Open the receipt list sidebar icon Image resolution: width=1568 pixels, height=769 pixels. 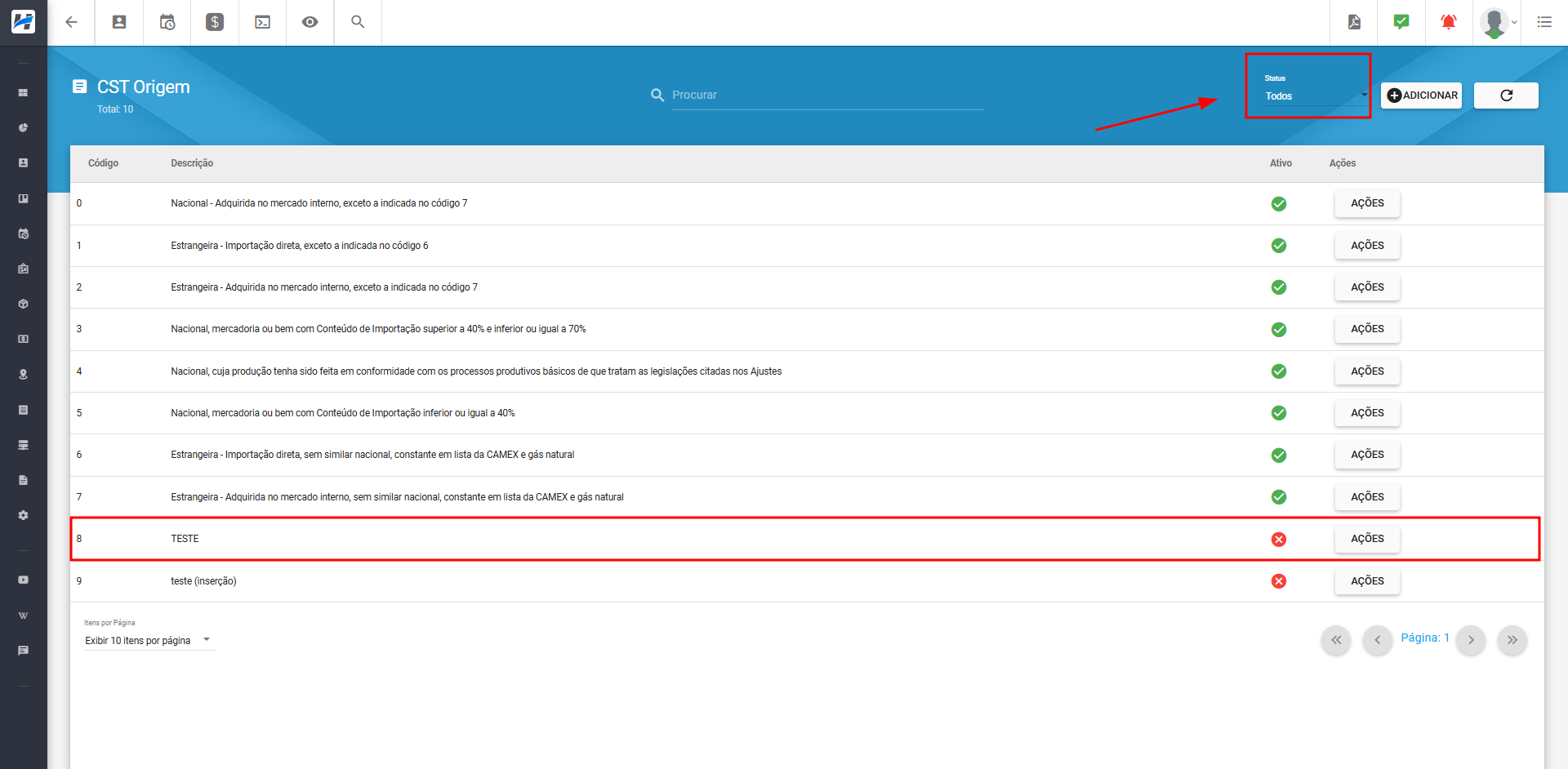click(x=23, y=410)
